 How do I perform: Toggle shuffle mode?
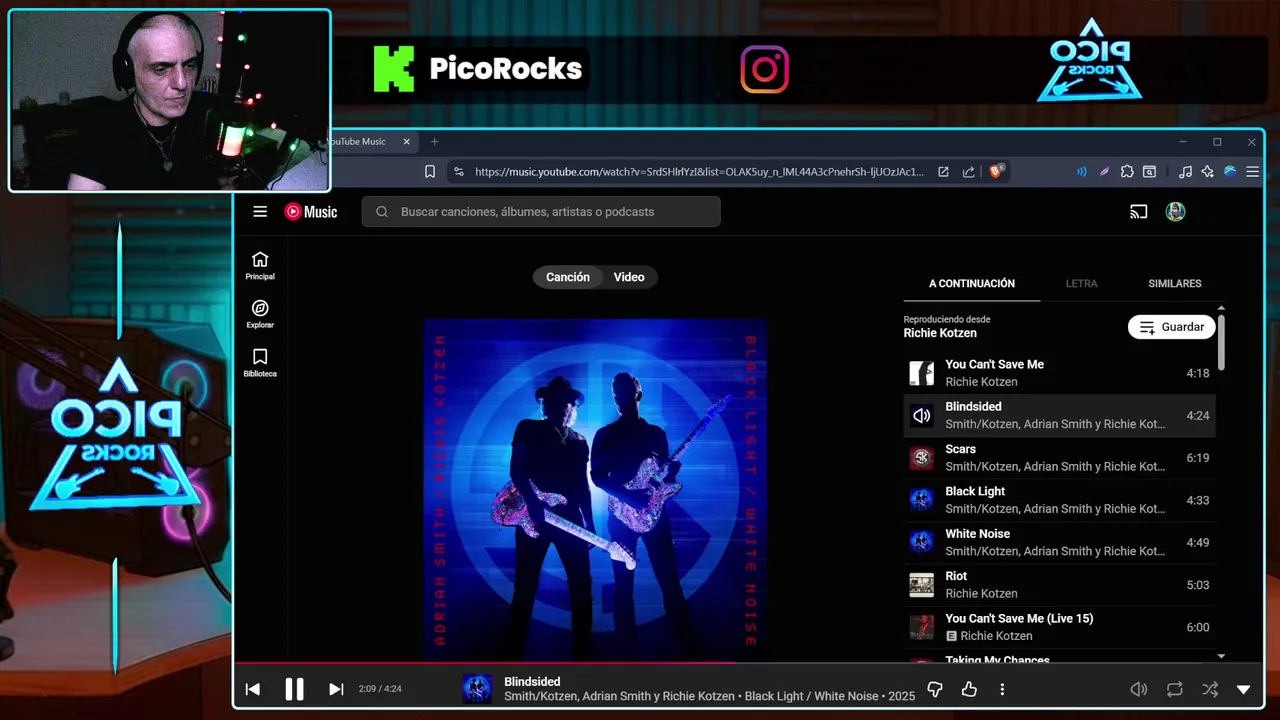pos(1210,689)
